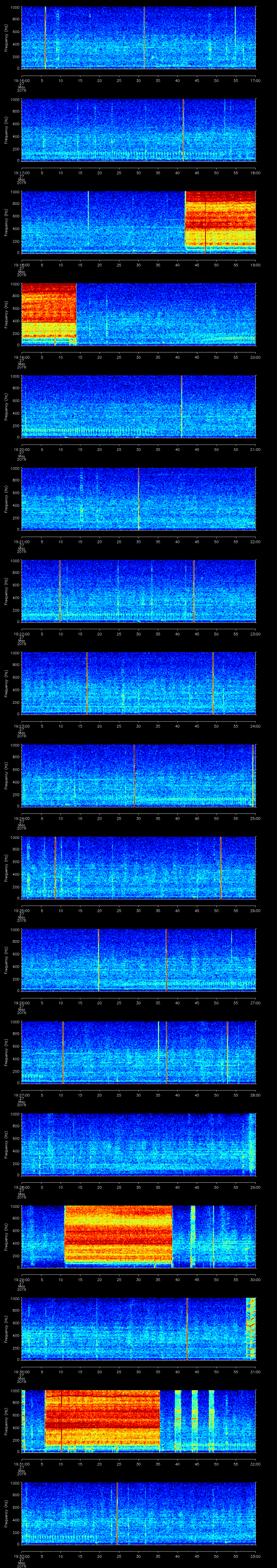Viewport: 277px width, 1568px height.
Task: Click the 19:26:00 start time label
Action: (21, 1003)
